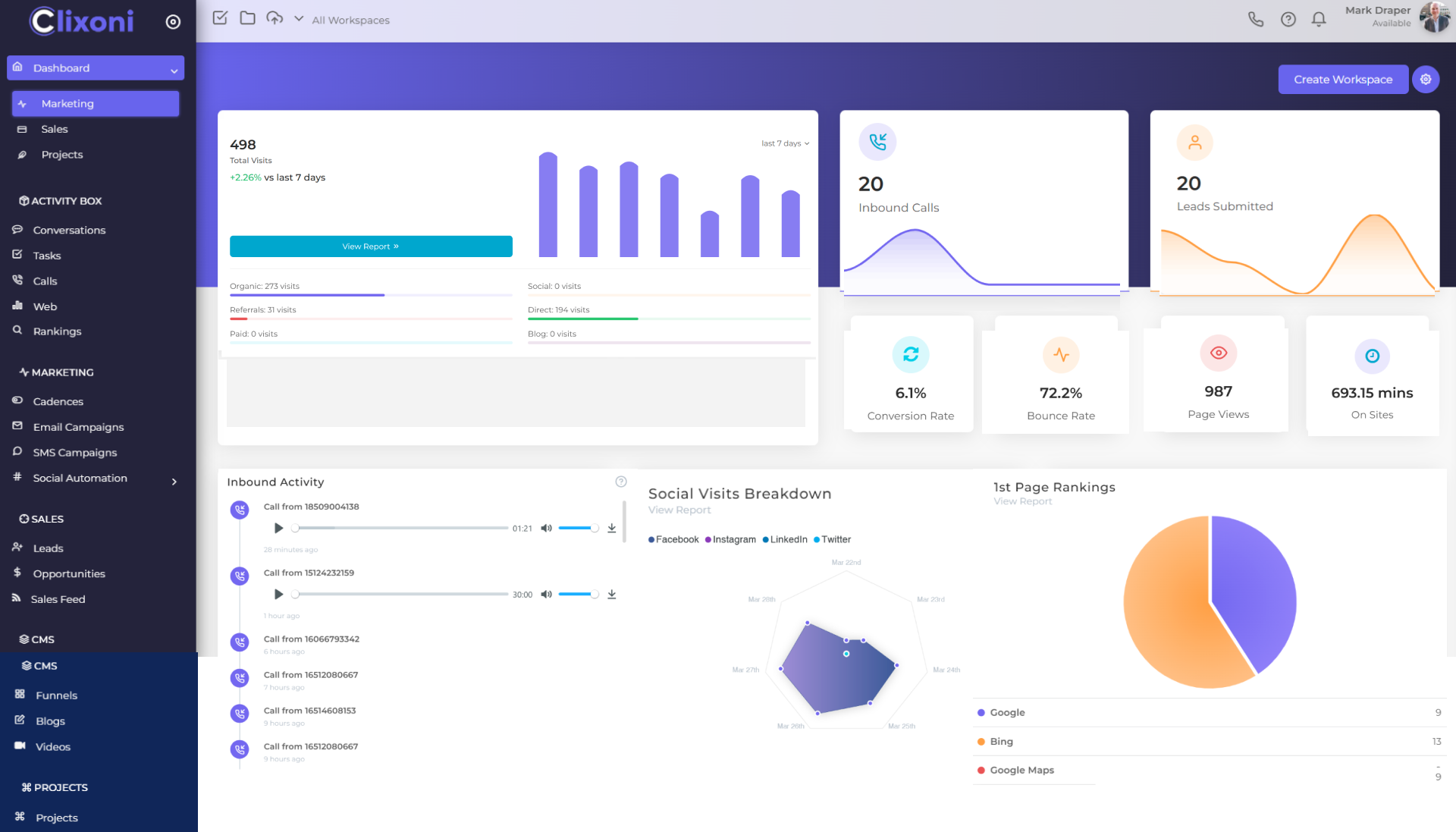1456x832 pixels.
Task: Click the Funnels icon in the sidebar
Action: click(20, 694)
